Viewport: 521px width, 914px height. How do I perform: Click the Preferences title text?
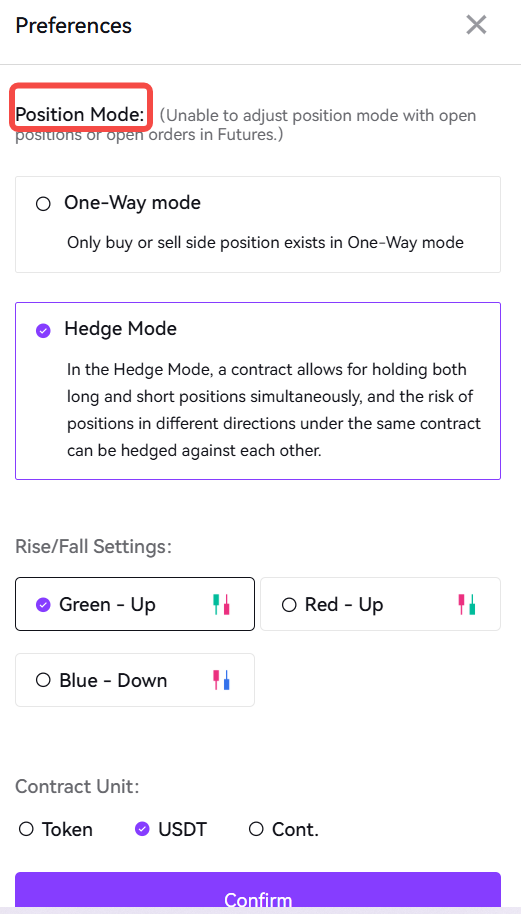coord(73,26)
